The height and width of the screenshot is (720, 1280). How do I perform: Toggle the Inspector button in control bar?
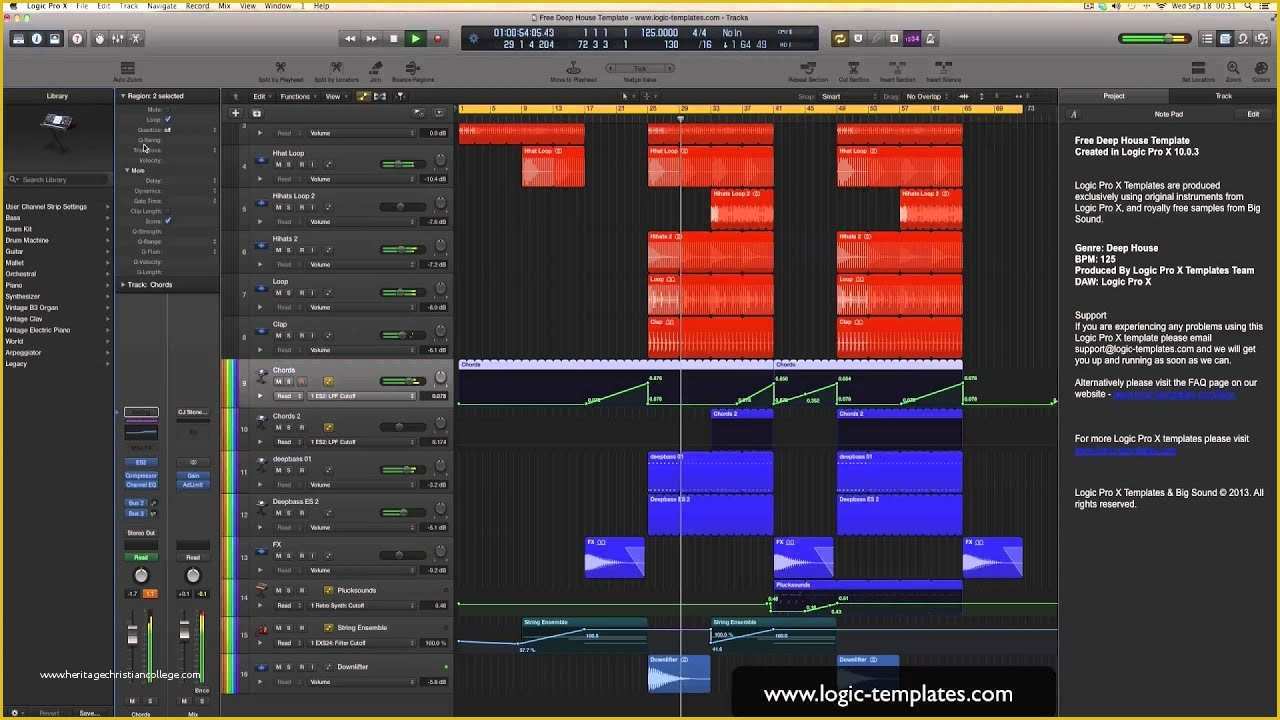pos(37,39)
